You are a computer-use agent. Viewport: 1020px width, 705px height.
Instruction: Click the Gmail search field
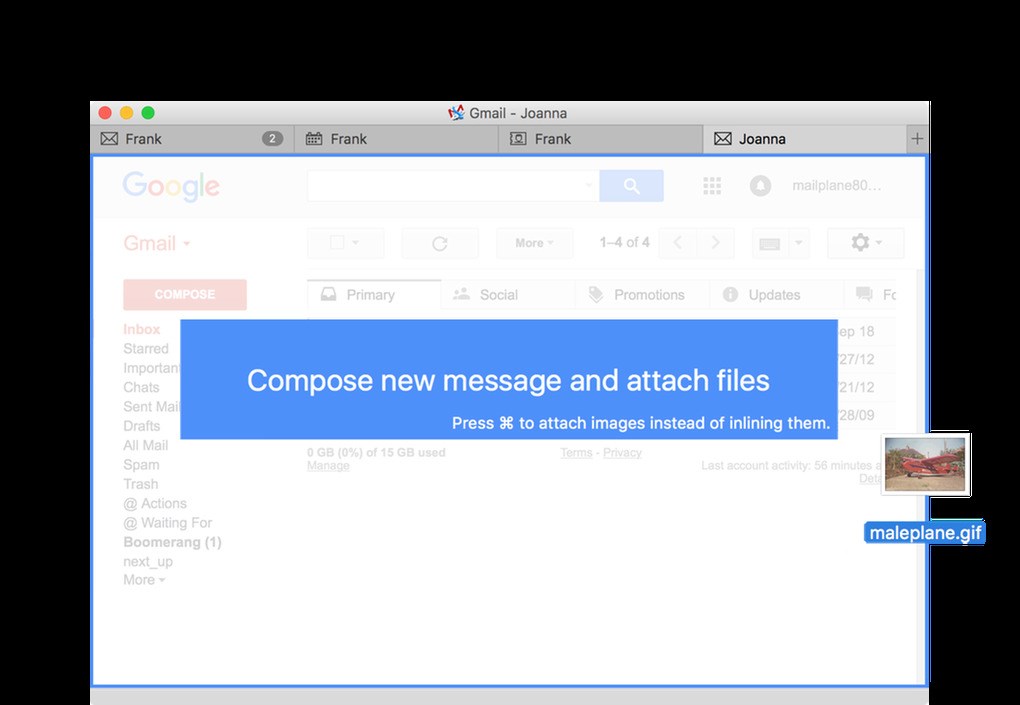click(x=453, y=186)
